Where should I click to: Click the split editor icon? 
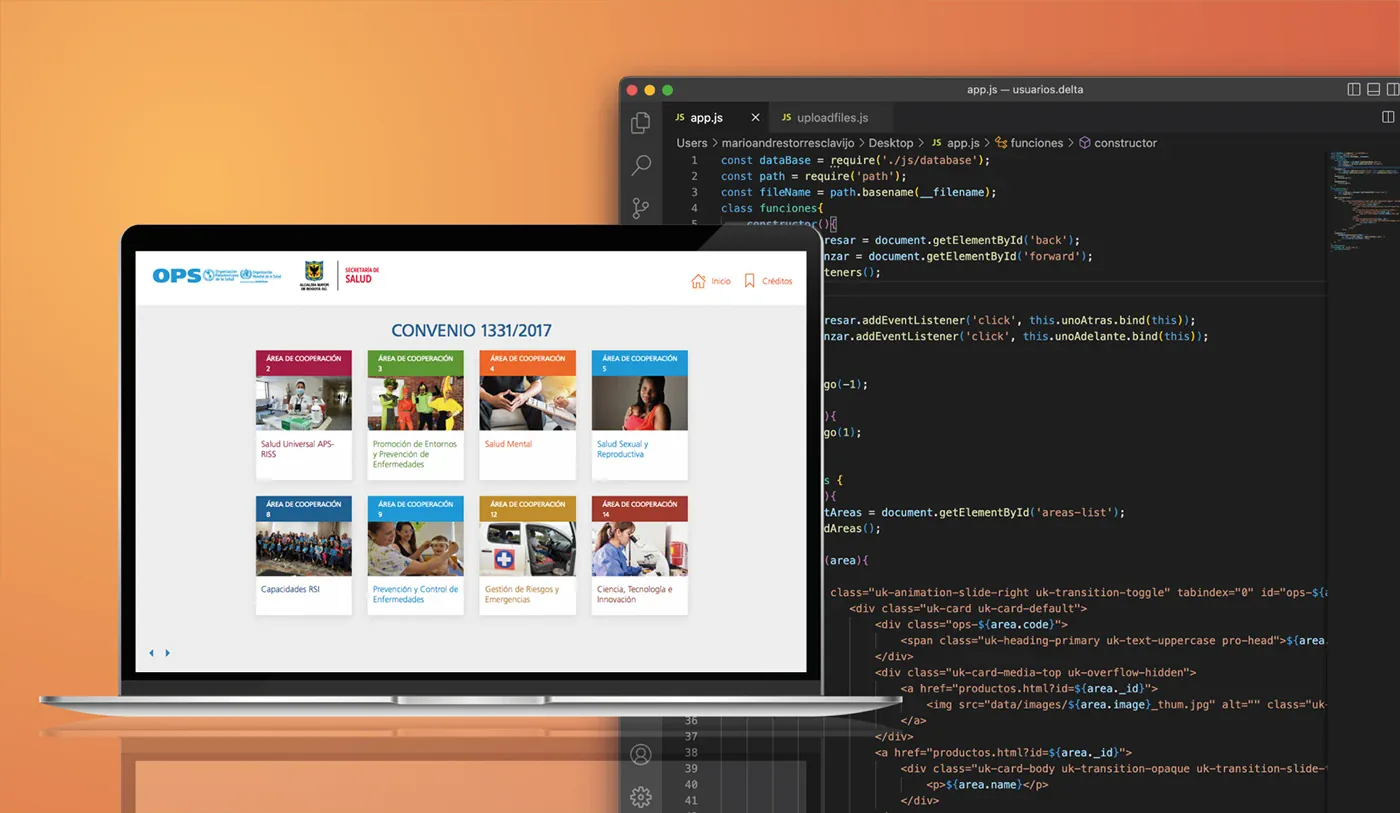tap(1388, 117)
